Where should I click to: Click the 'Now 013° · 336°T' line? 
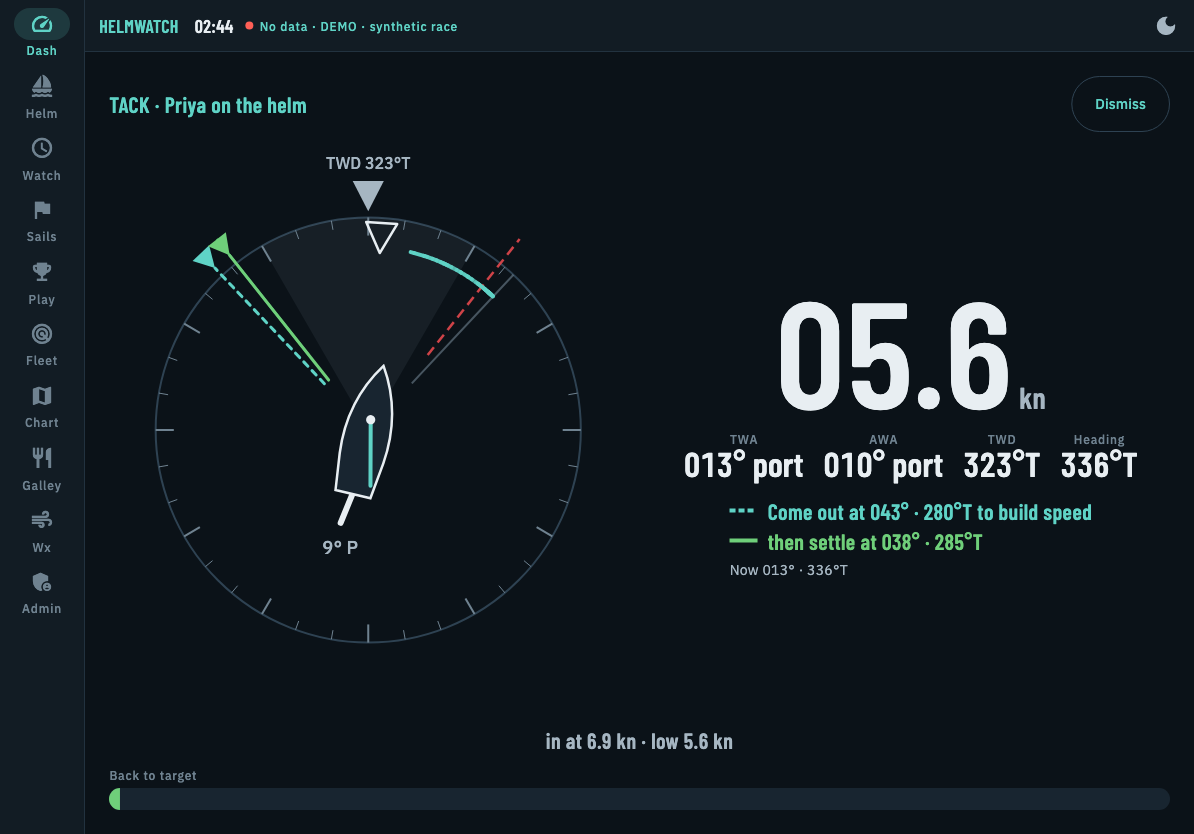[788, 570]
